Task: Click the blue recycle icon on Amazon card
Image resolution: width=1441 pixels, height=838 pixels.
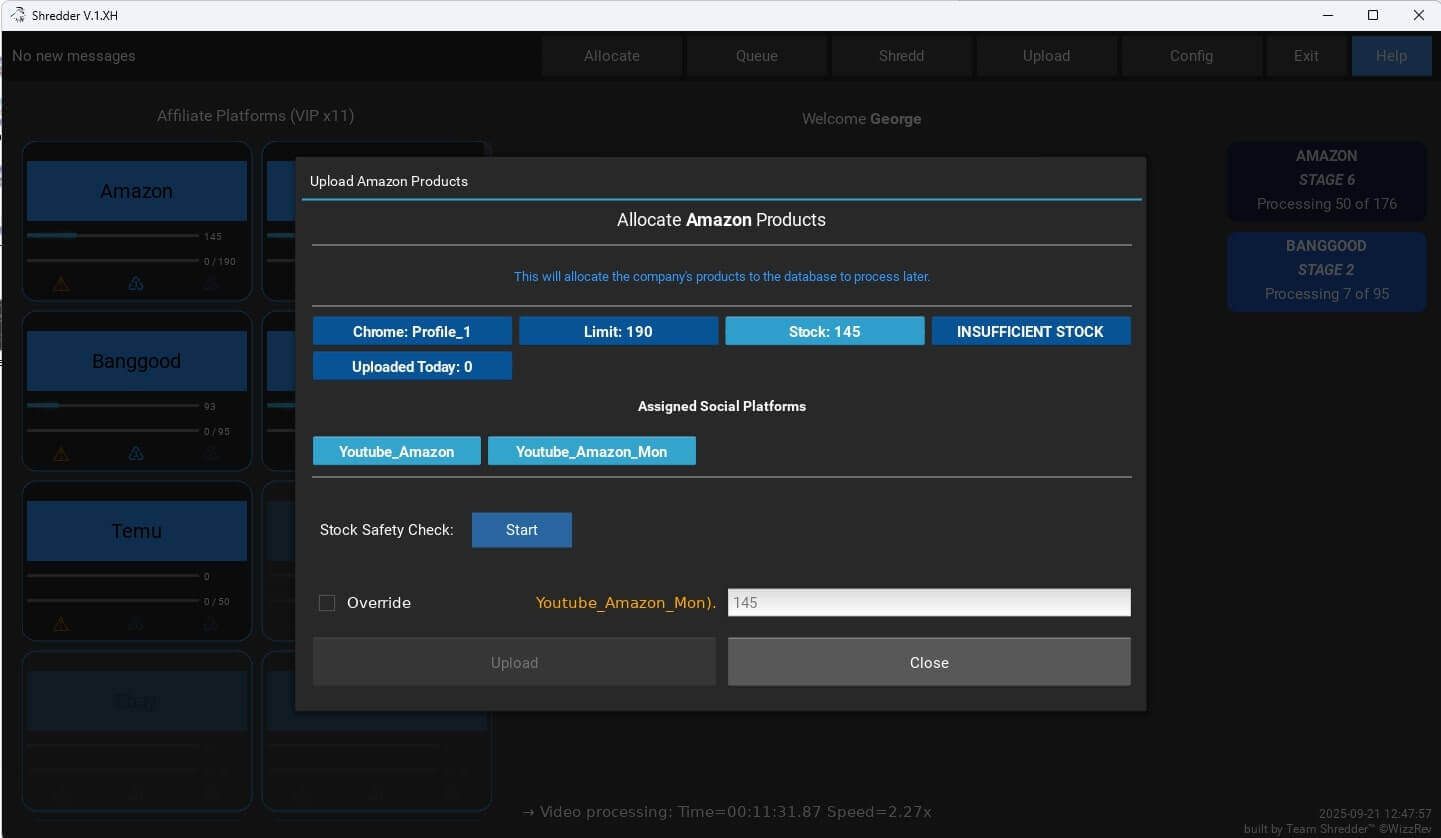Action: tap(136, 284)
